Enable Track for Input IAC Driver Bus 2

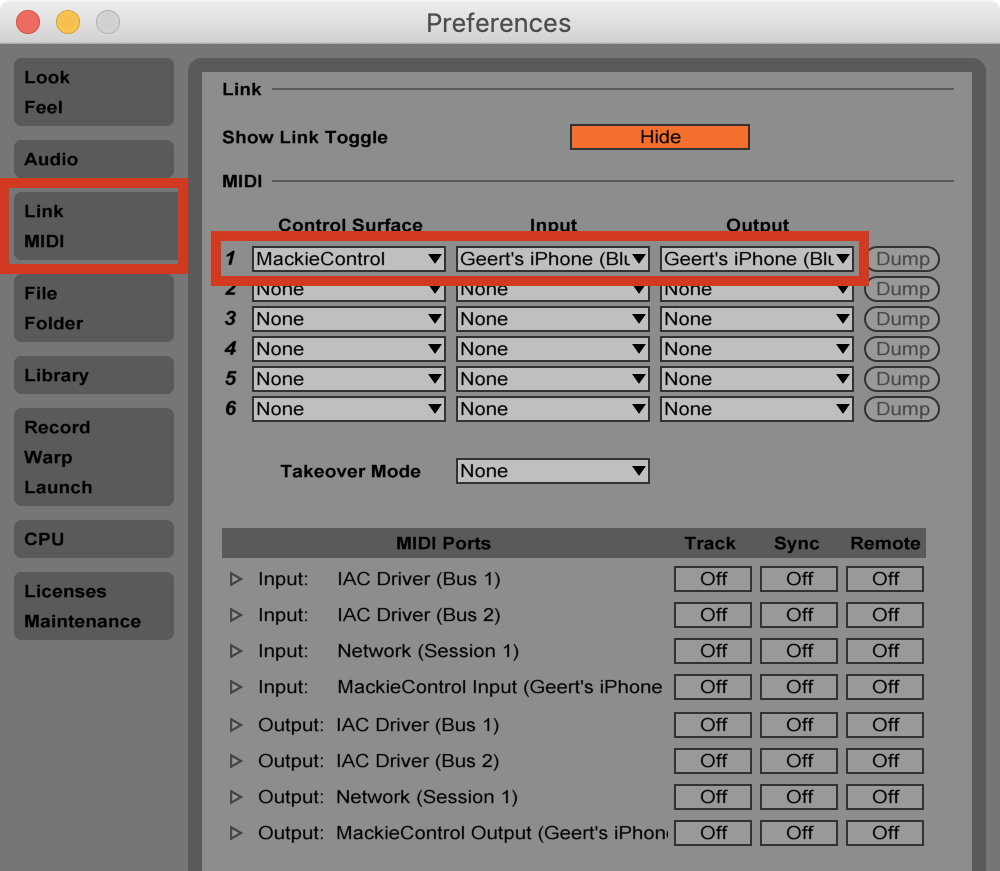coord(713,615)
